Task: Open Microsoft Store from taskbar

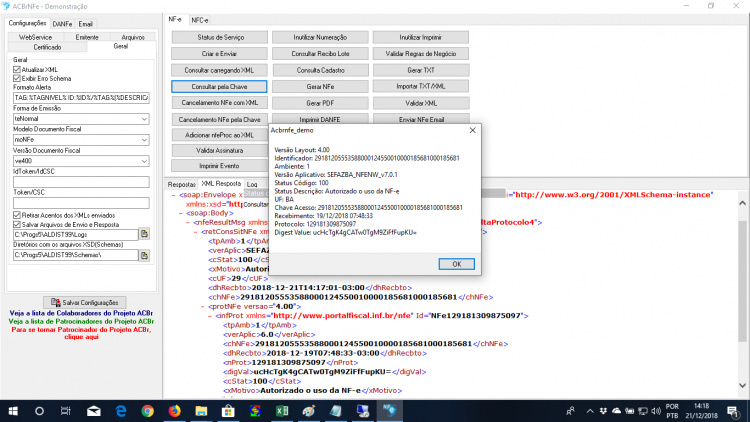Action: pyautogui.click(x=228, y=411)
